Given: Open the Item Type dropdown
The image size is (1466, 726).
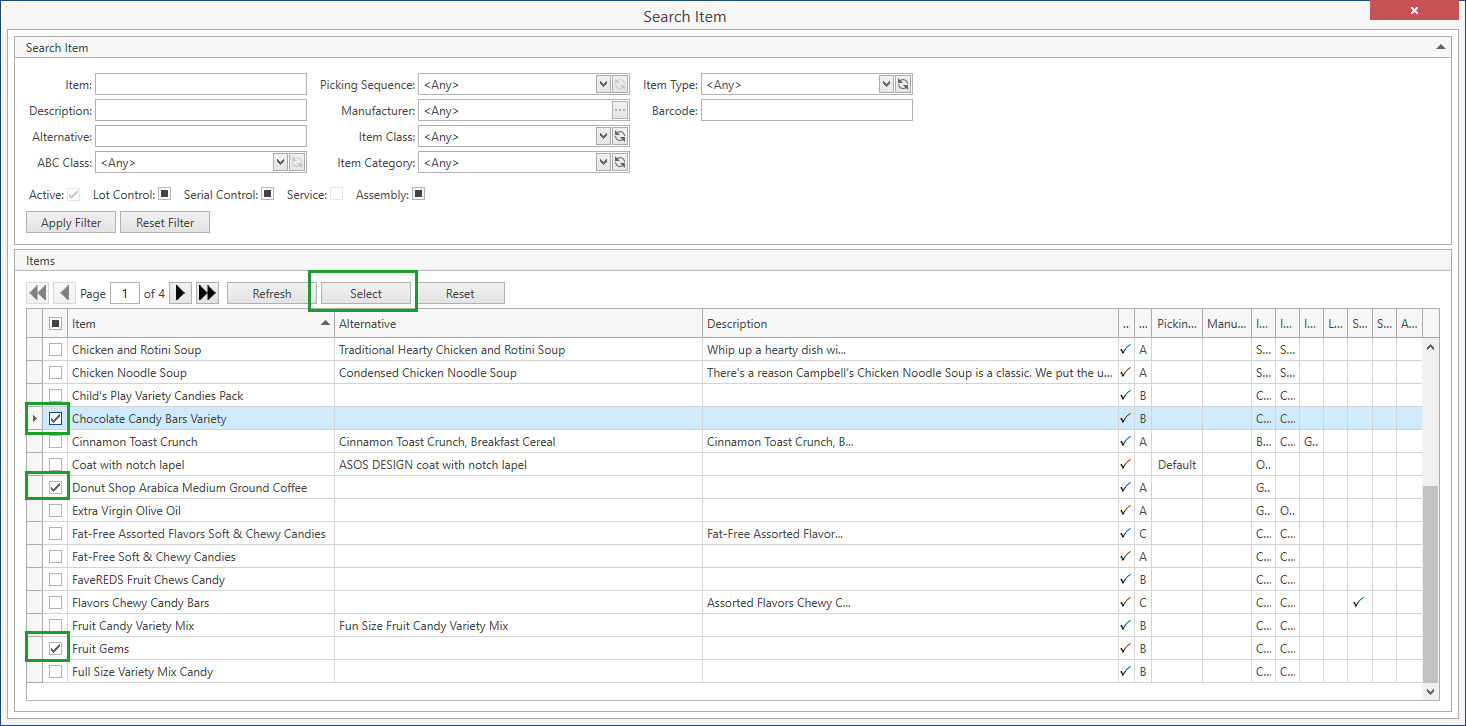Looking at the screenshot, I should pyautogui.click(x=885, y=84).
